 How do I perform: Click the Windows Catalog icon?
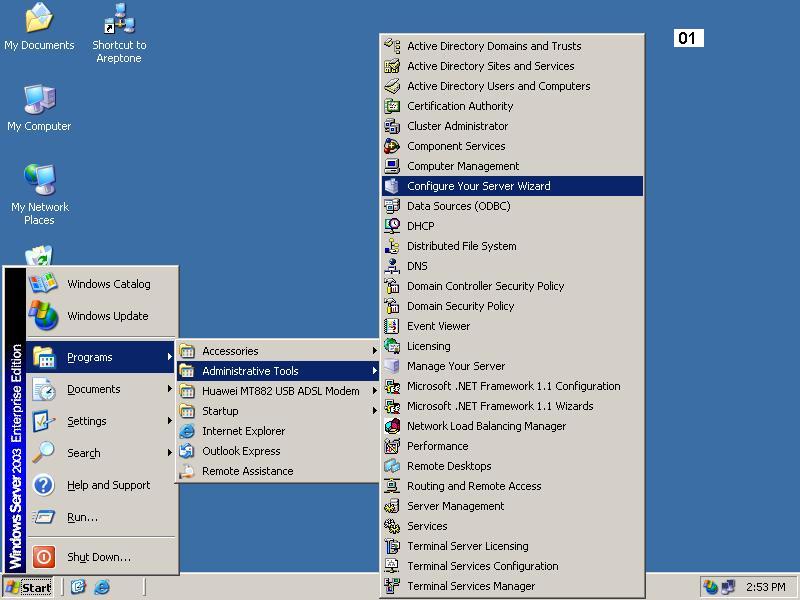[x=43, y=283]
